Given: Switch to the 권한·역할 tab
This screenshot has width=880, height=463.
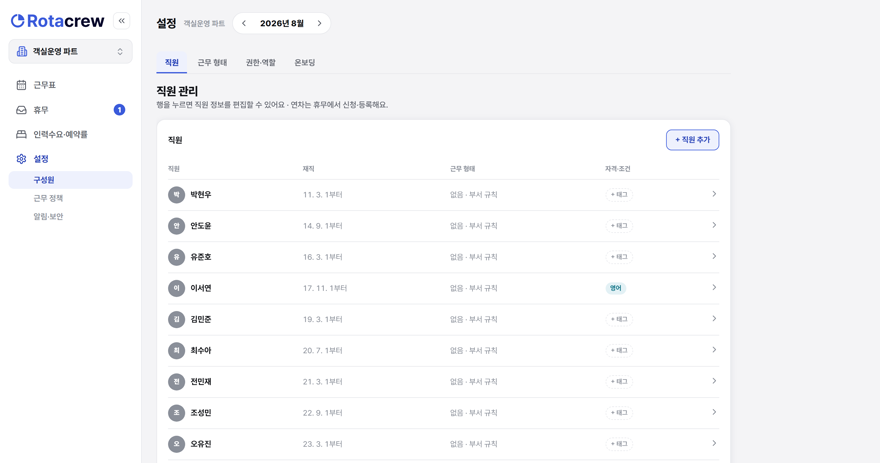Looking at the screenshot, I should (x=260, y=62).
